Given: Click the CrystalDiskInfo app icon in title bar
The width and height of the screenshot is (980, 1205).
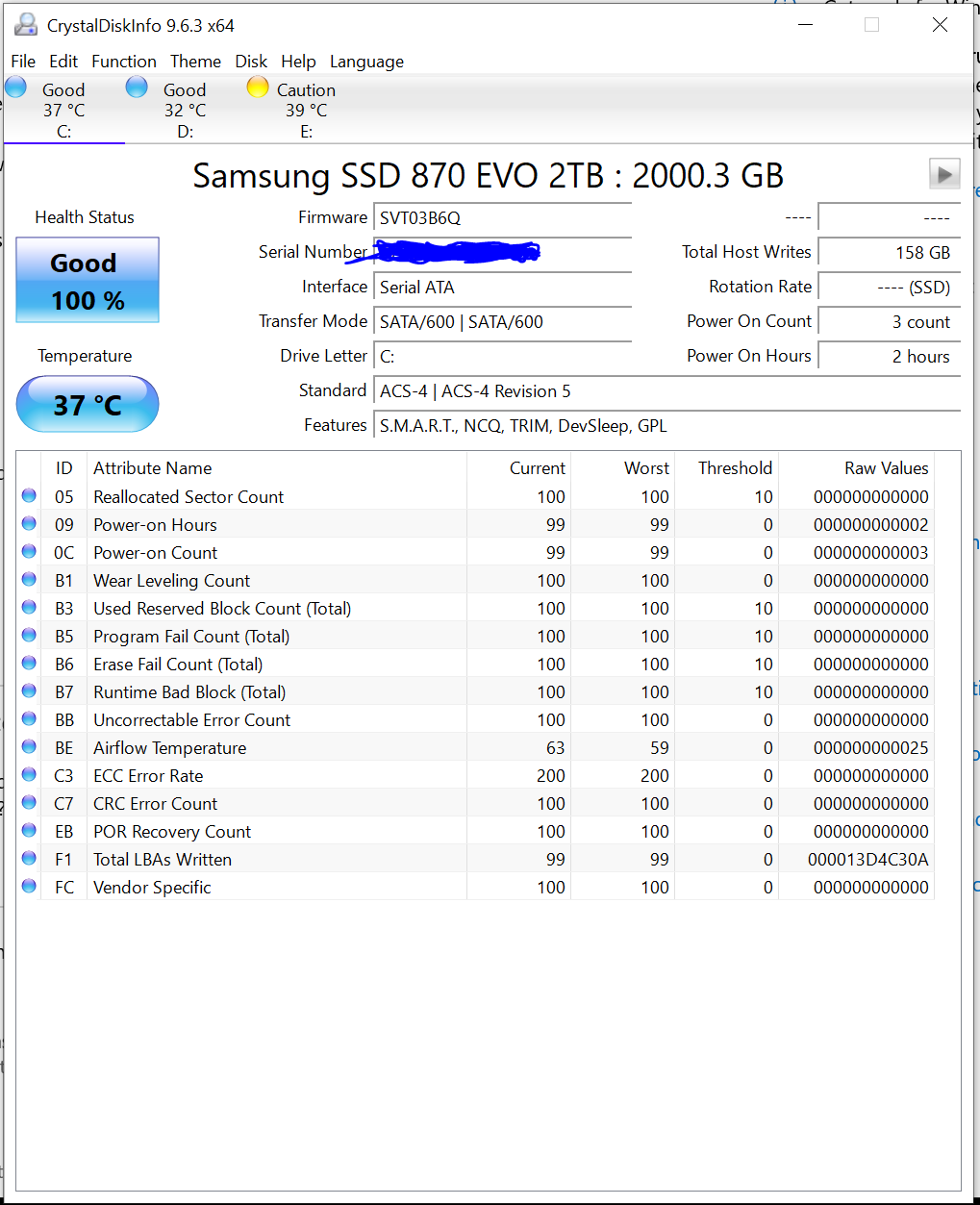Looking at the screenshot, I should pos(26,25).
